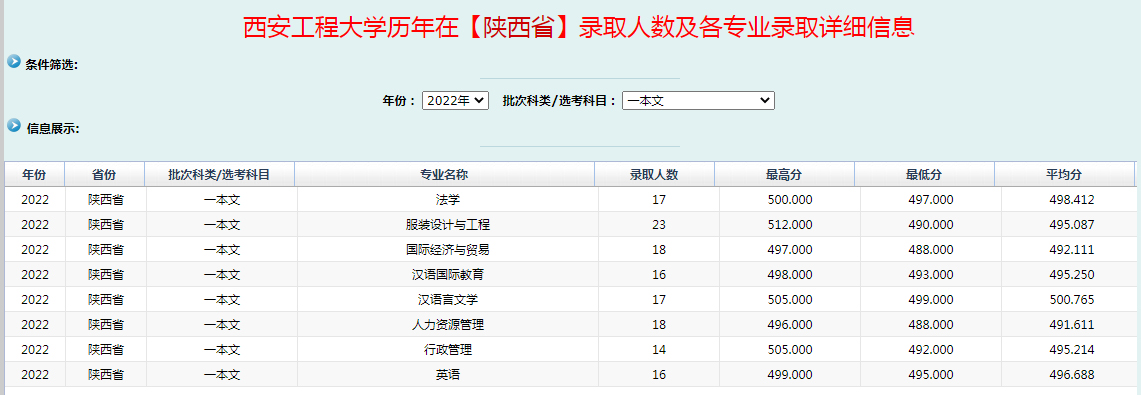Select the 汉语国际教育 major cell

click(448, 274)
